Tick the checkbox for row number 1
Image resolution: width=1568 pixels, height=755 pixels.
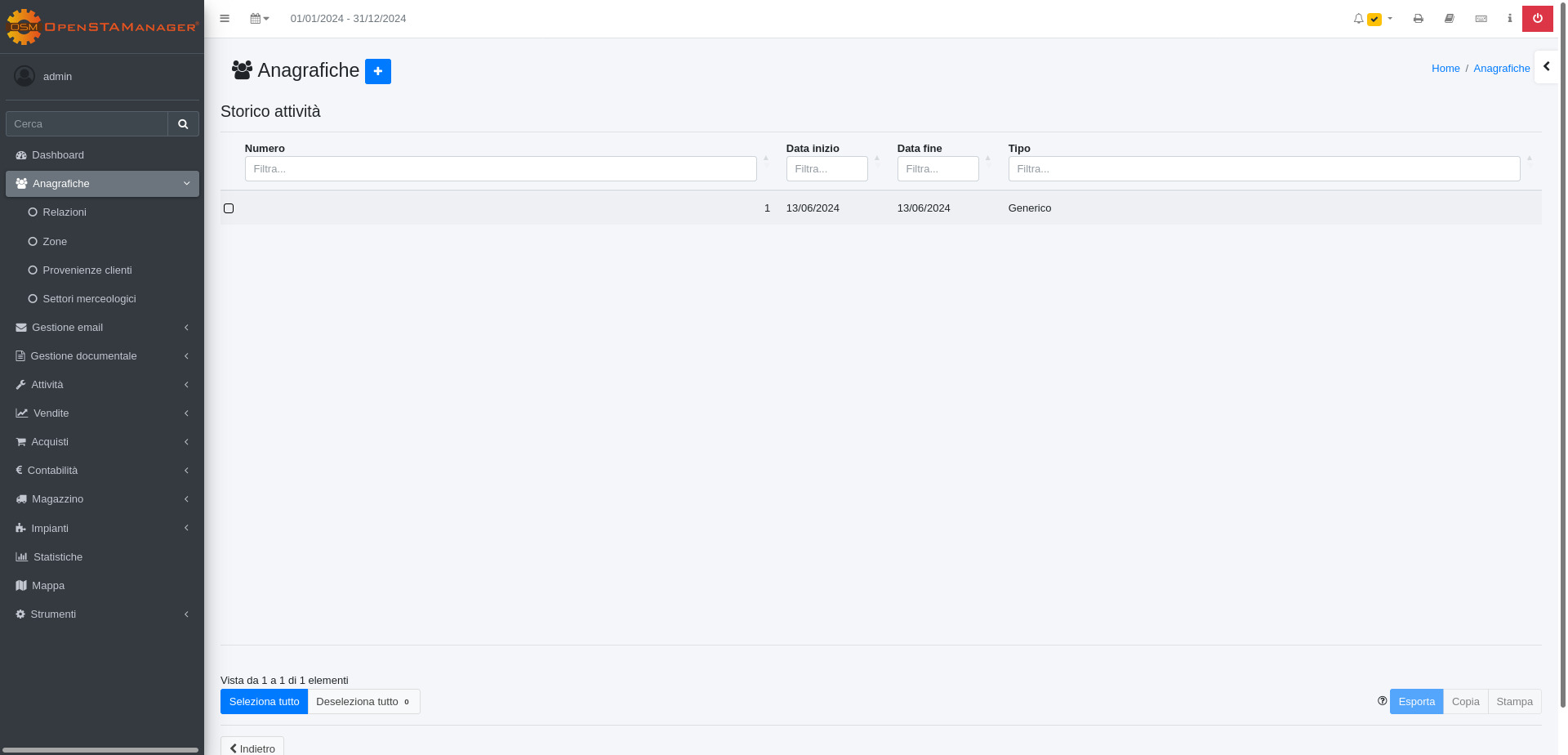tap(229, 208)
